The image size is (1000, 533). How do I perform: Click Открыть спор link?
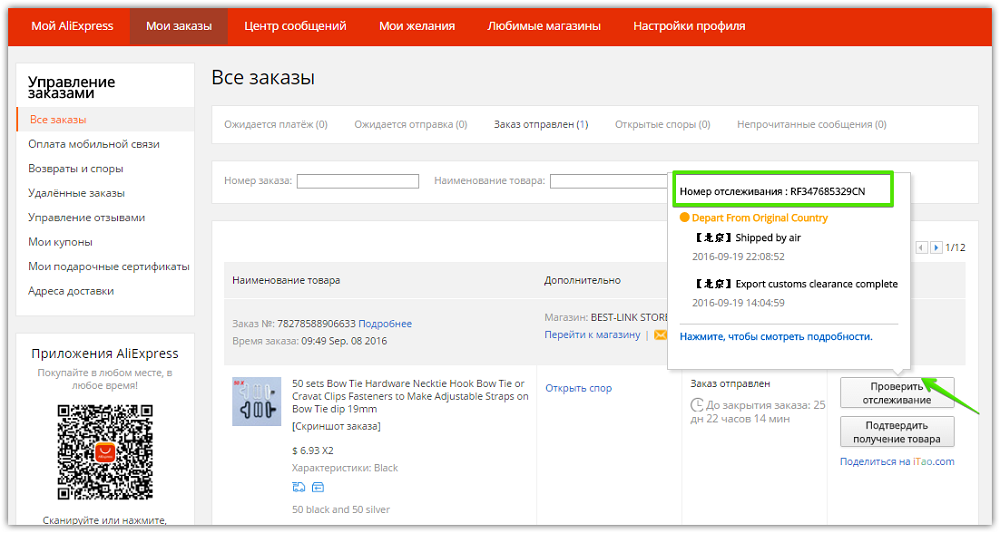(x=578, y=388)
